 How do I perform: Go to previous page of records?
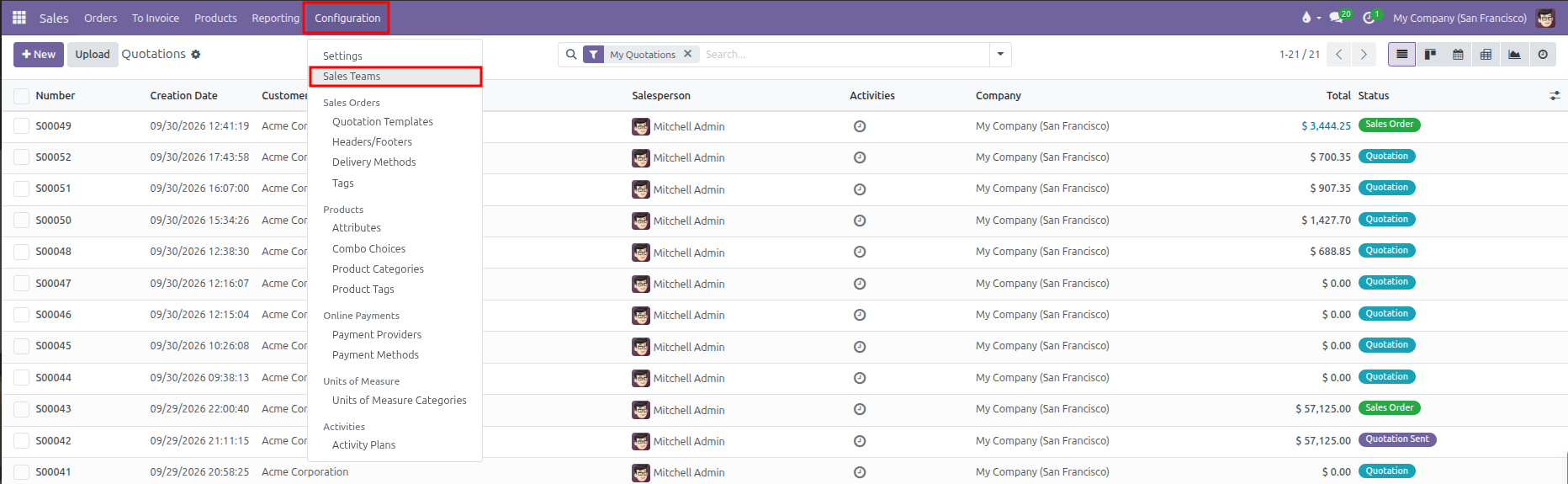[1339, 55]
